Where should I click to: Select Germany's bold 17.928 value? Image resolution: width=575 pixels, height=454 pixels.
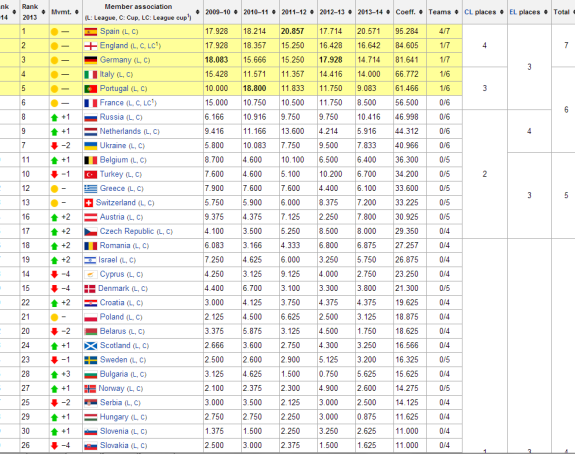[x=331, y=60]
